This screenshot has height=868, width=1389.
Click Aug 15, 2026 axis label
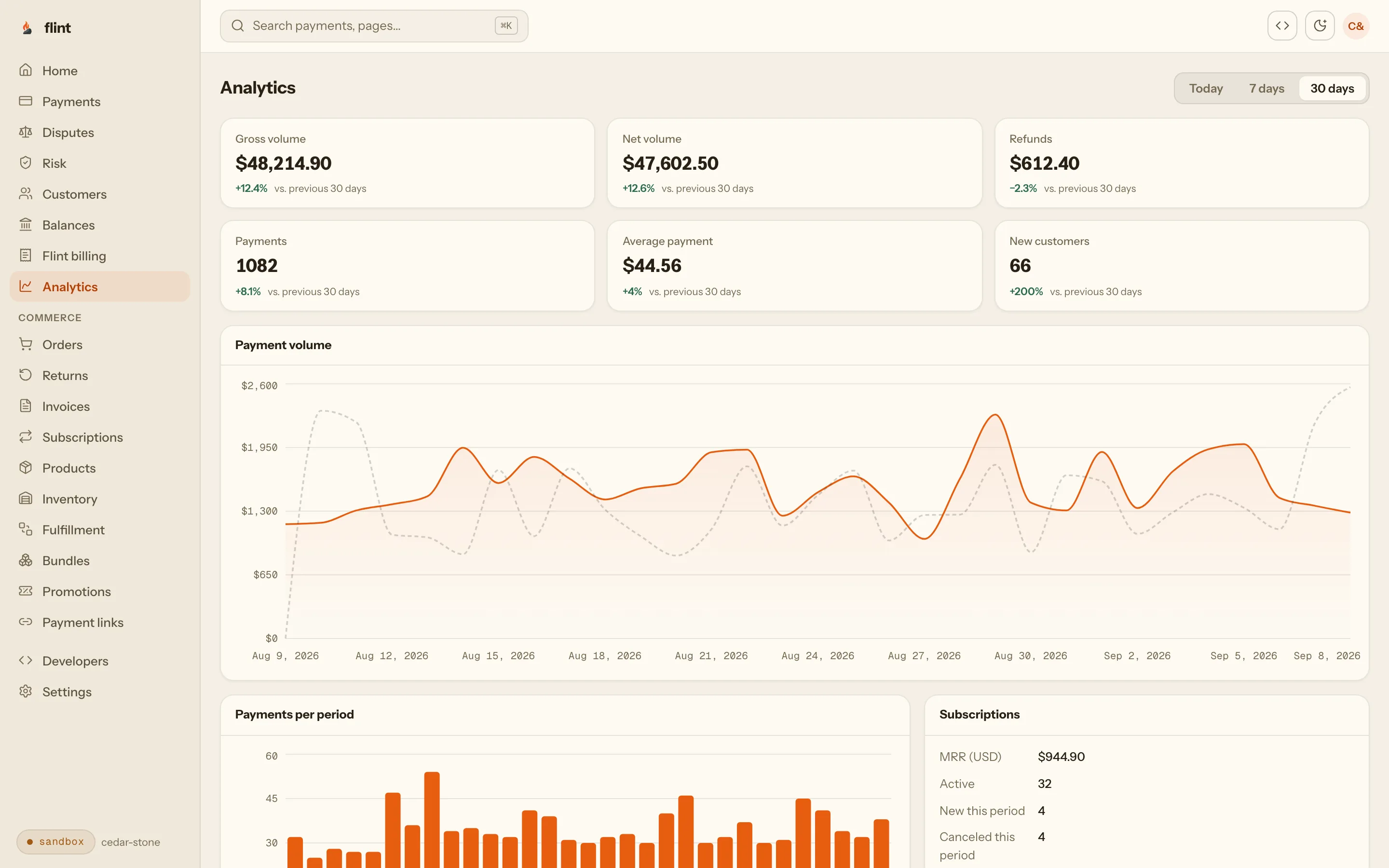pyautogui.click(x=498, y=656)
